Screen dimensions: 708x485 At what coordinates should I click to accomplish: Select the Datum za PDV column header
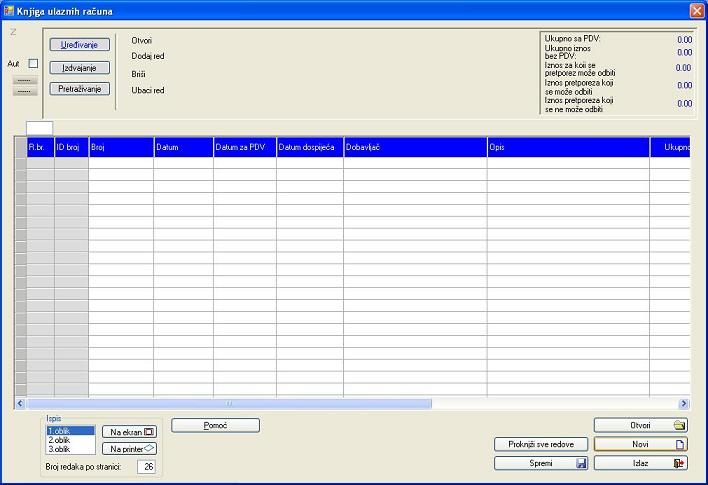[245, 147]
